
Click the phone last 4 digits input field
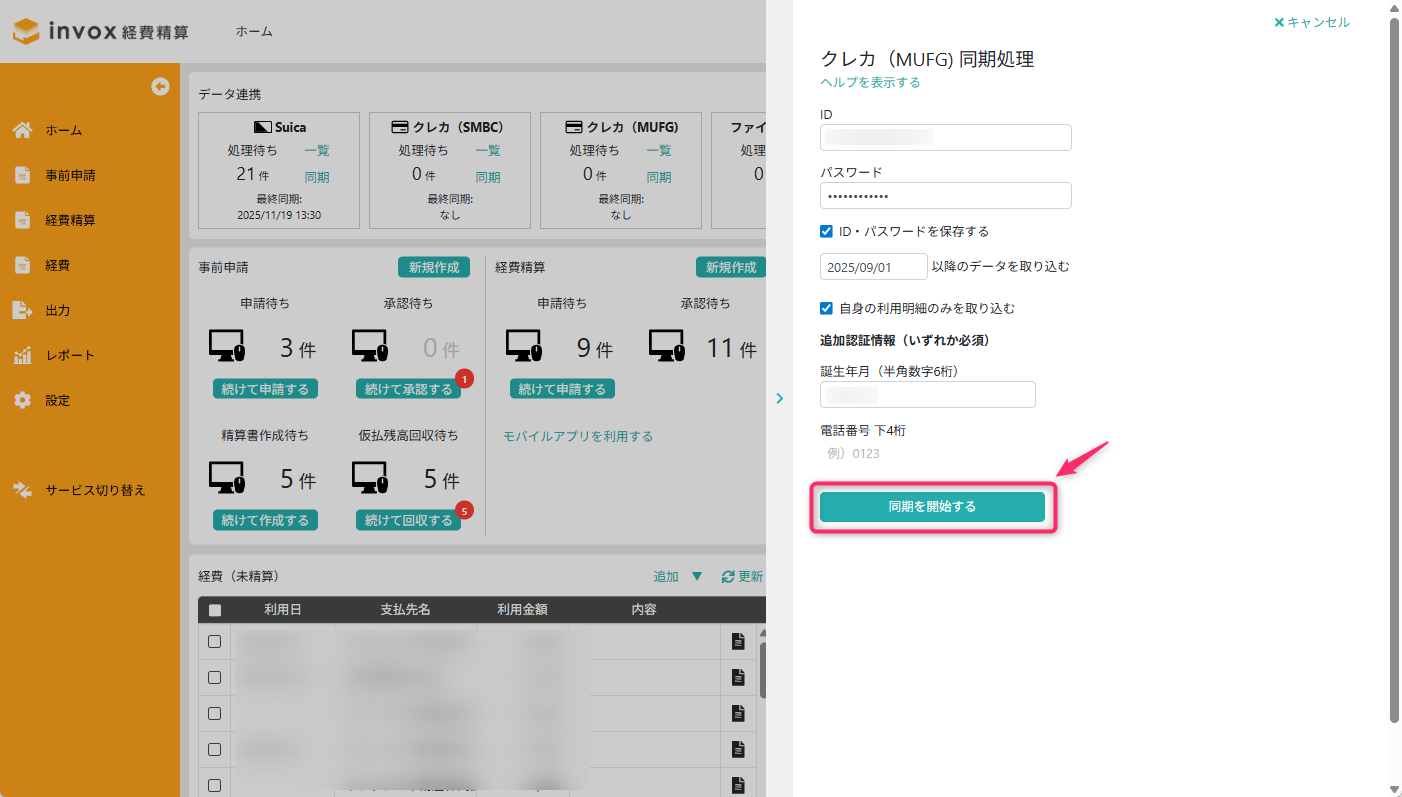[x=927, y=453]
